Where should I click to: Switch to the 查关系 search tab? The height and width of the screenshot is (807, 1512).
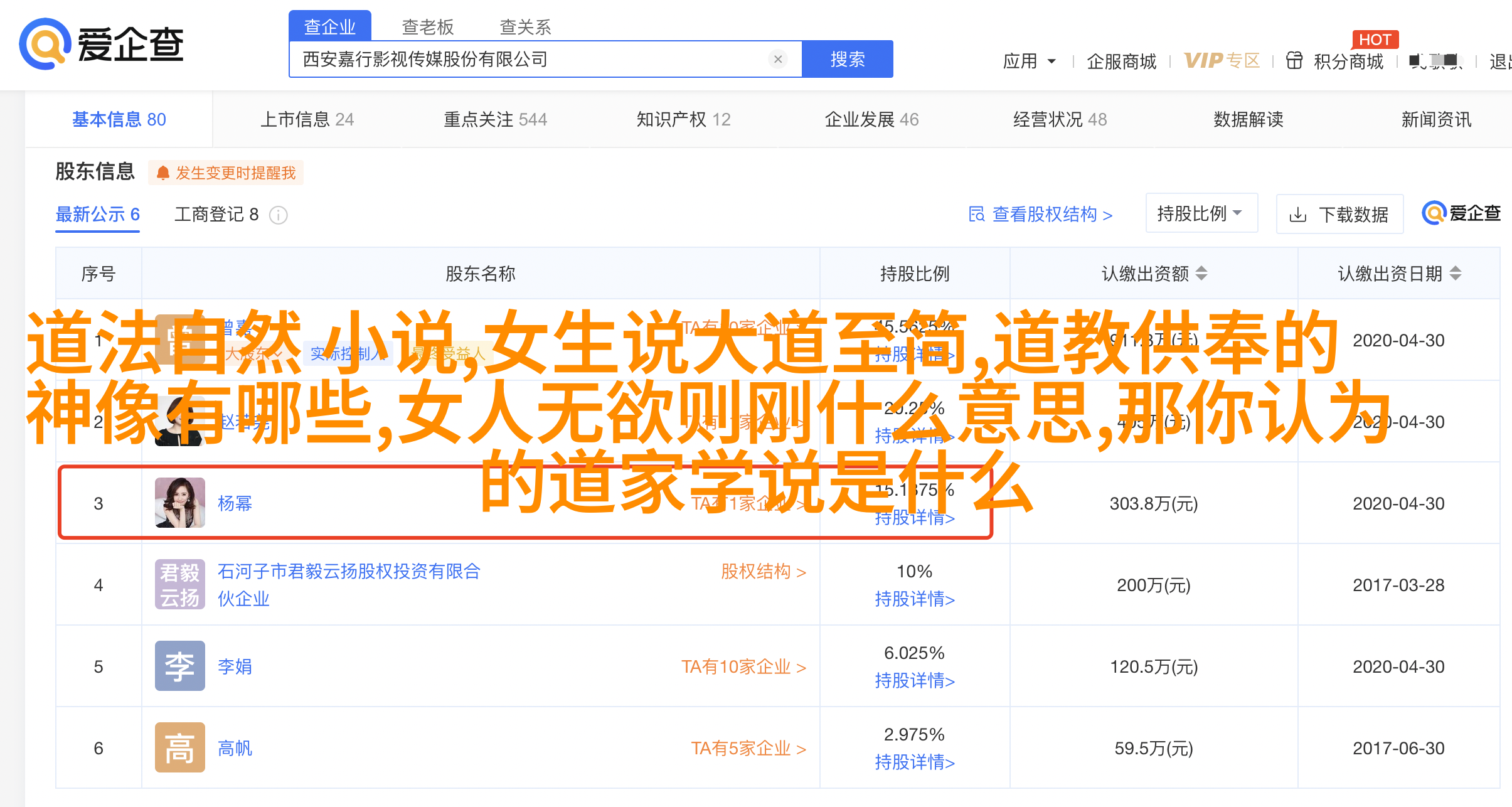point(526,26)
